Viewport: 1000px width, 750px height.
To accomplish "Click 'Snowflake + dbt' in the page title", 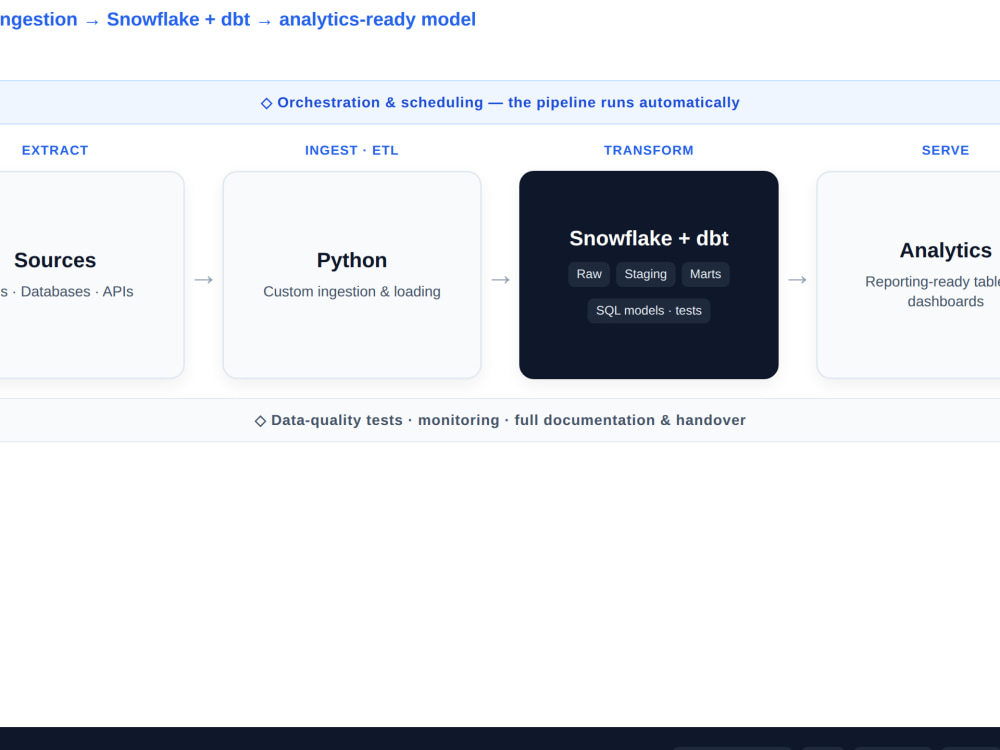I will click(x=178, y=20).
